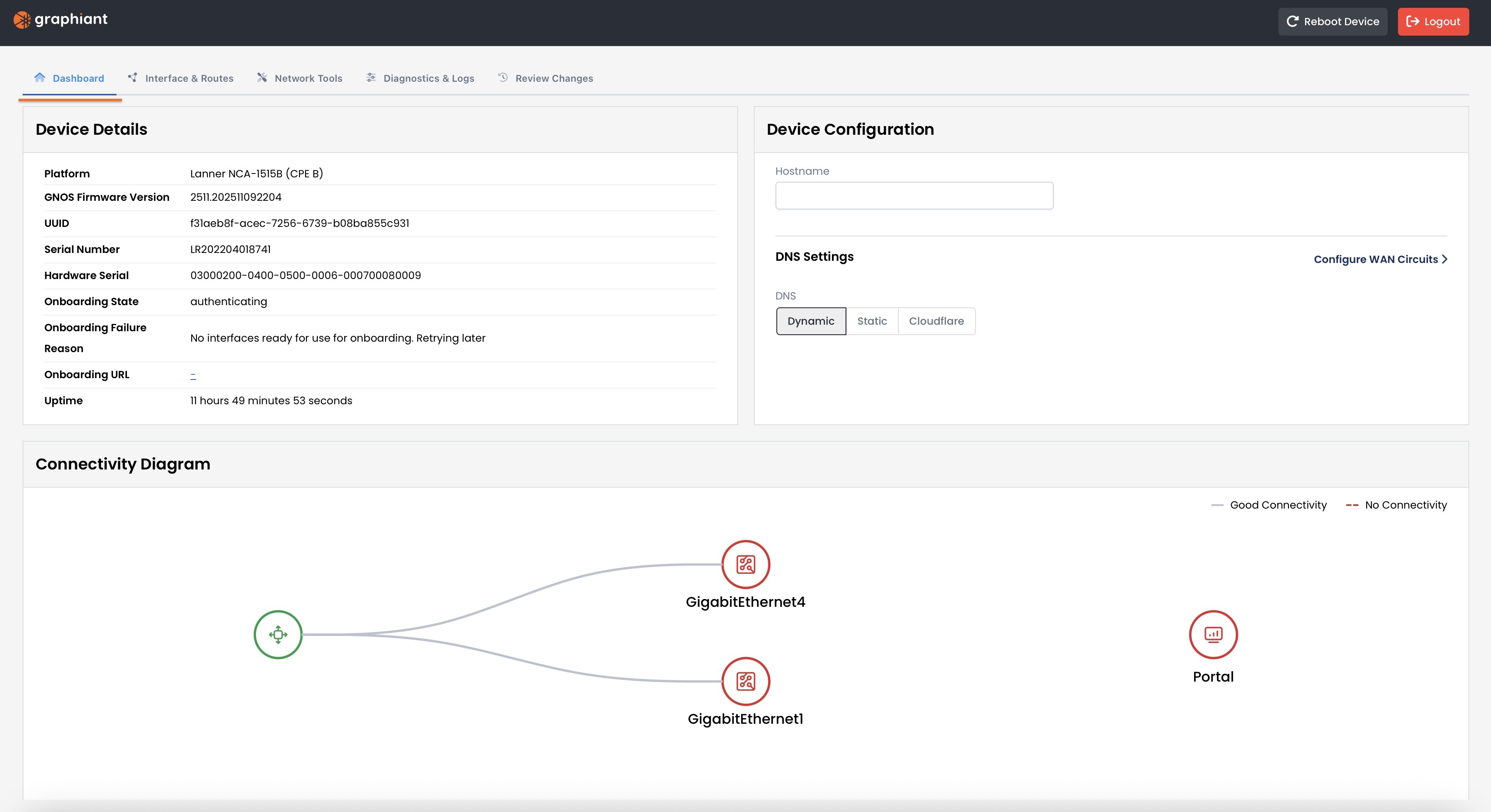Screen dimensions: 1491x812
Task: Click the No Connectivity legend entry
Action: [x=1396, y=505]
